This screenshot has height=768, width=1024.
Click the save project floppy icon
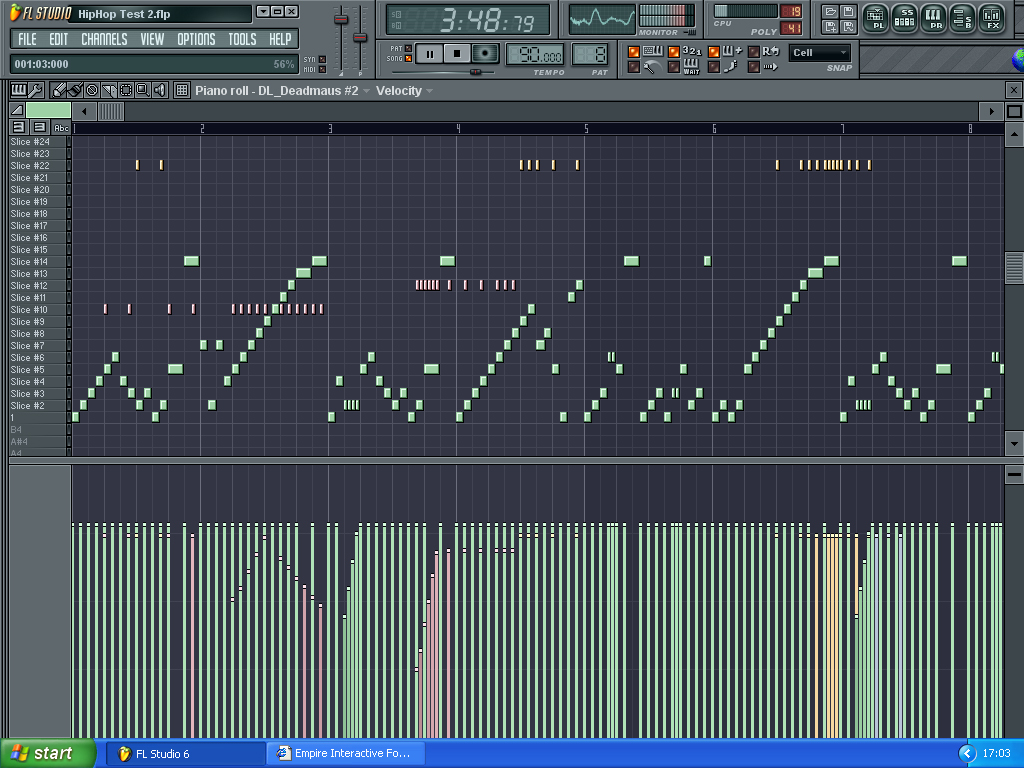848,11
